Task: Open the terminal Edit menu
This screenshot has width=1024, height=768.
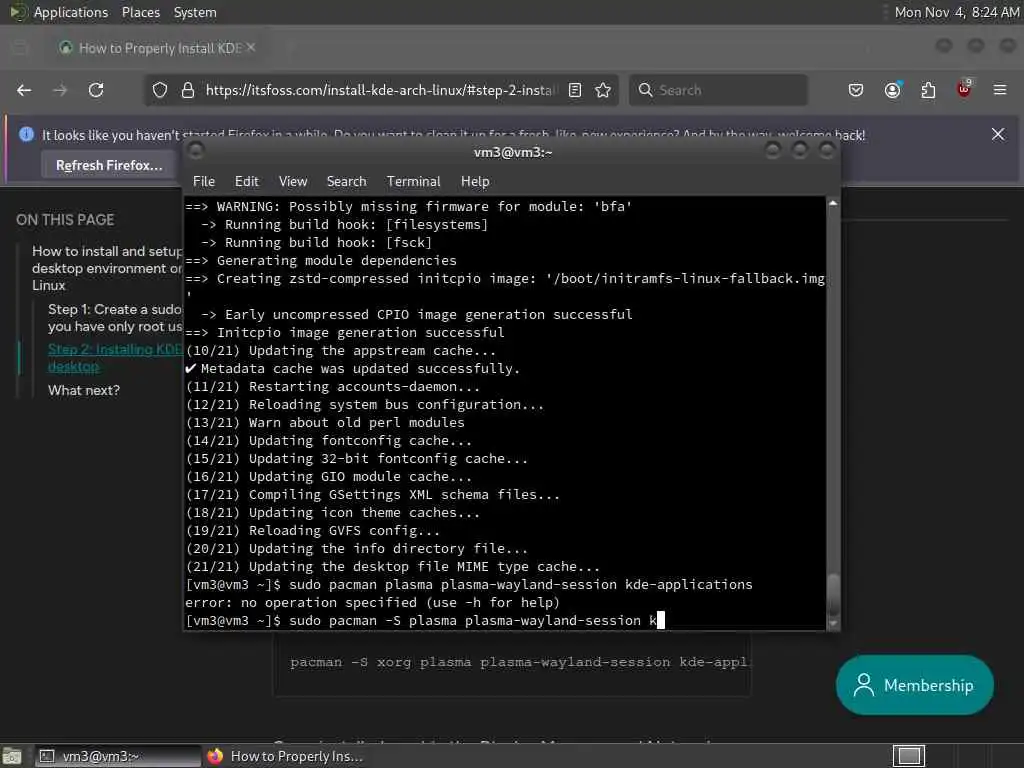Action: click(247, 182)
